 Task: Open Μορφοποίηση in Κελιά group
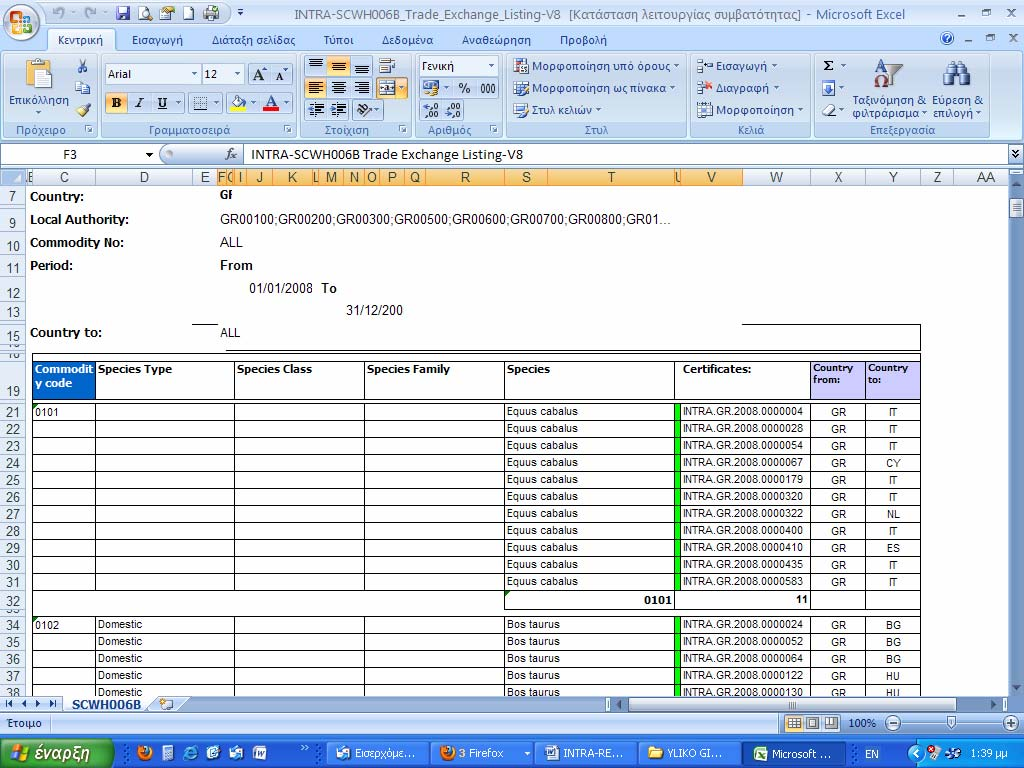[750, 110]
